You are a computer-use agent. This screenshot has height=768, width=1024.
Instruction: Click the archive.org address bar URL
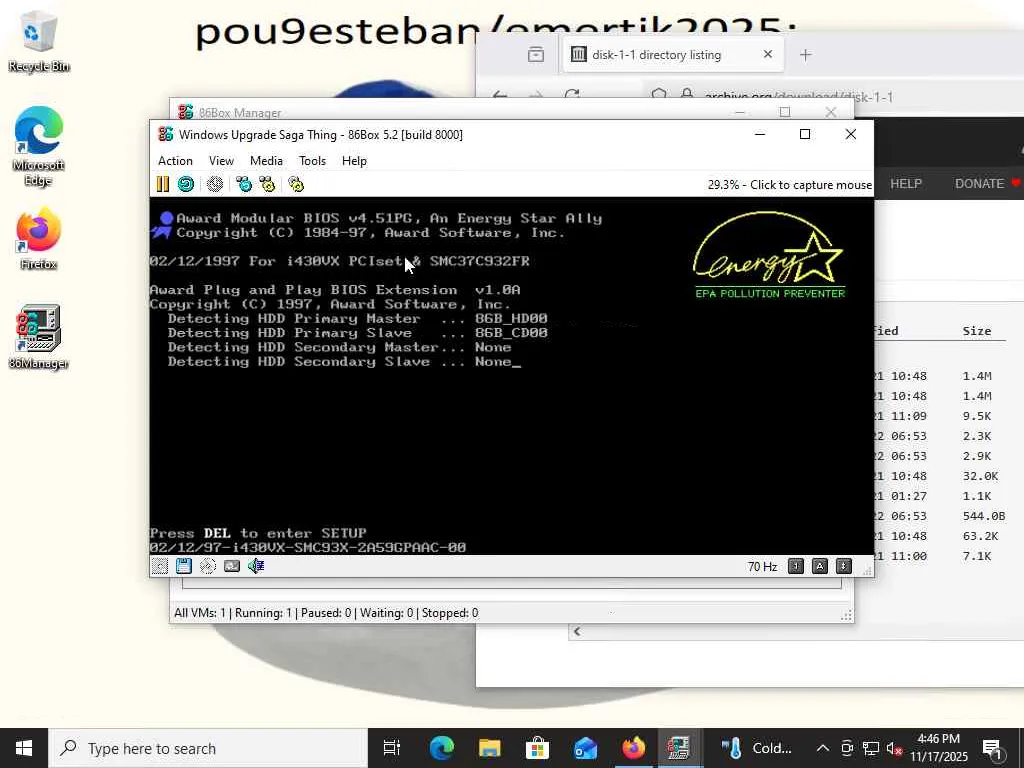pyautogui.click(x=798, y=97)
